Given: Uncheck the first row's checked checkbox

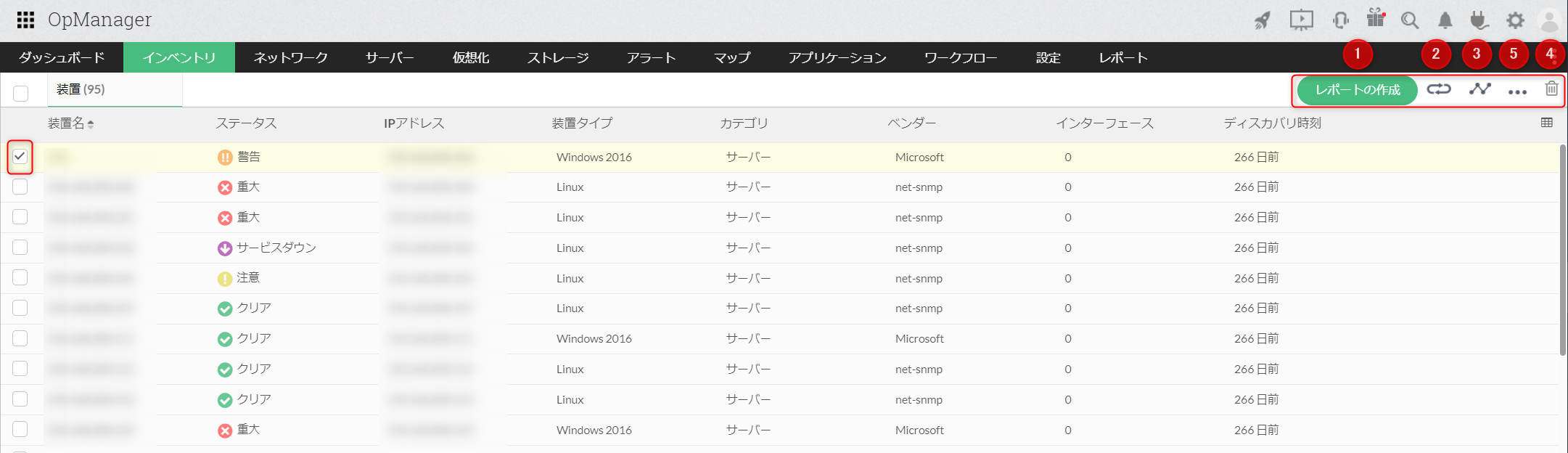Looking at the screenshot, I should coord(20,156).
